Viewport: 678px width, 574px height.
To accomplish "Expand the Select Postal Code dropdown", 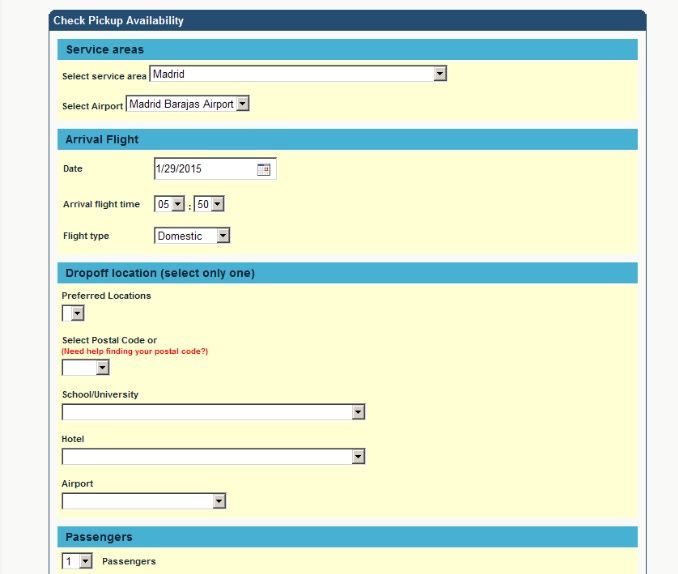I will [x=86, y=368].
